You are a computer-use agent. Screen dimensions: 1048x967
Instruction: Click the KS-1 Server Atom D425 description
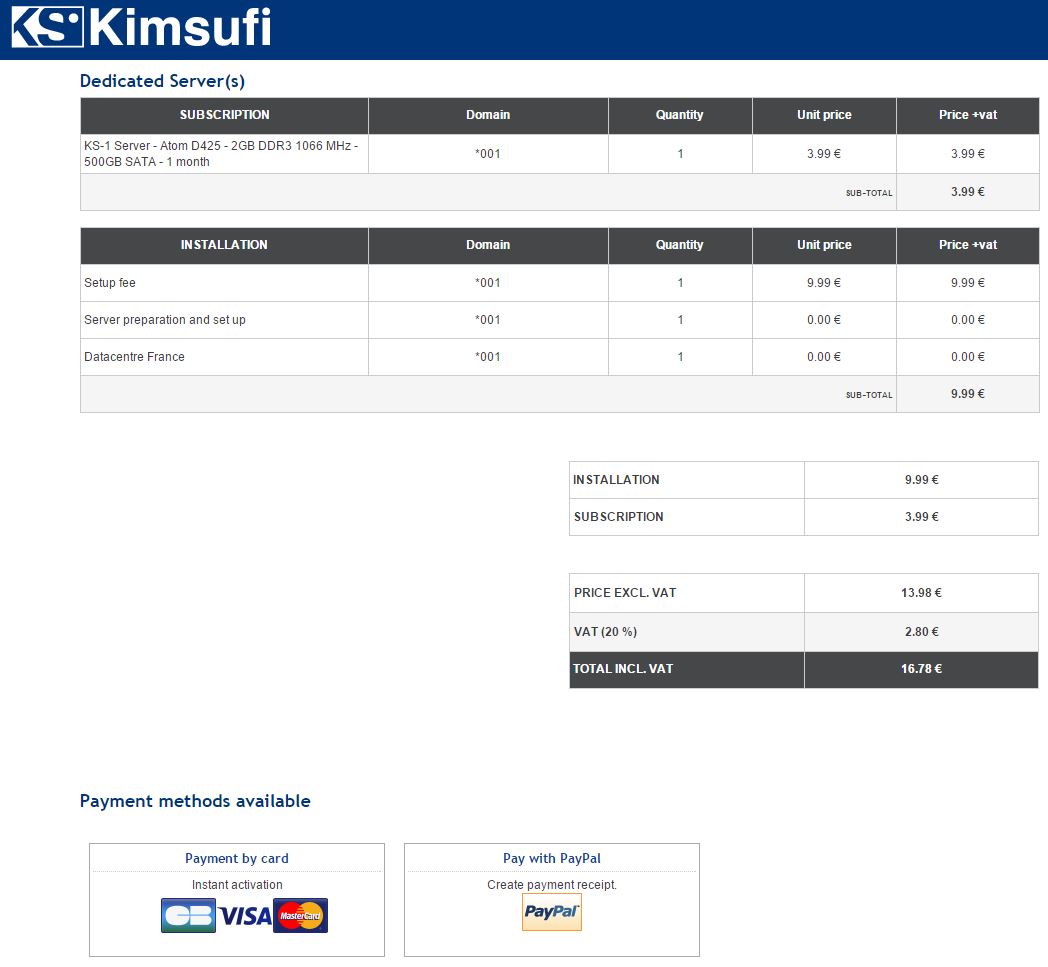pos(221,154)
